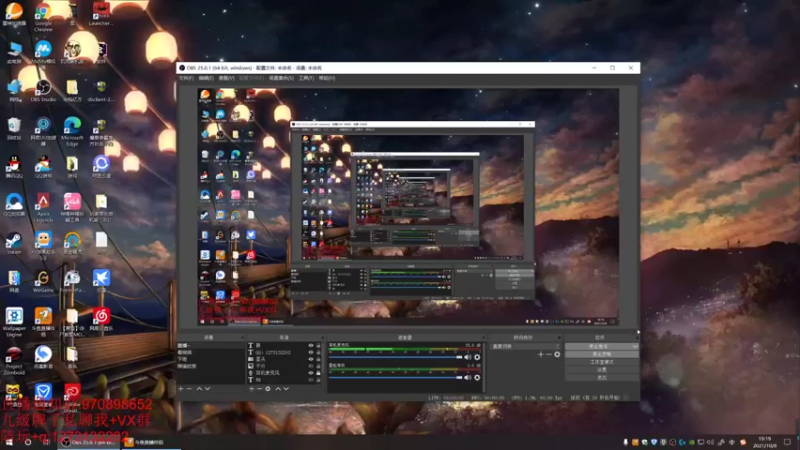Move scene down in Scenes panel
The image size is (800, 450).
click(207, 389)
